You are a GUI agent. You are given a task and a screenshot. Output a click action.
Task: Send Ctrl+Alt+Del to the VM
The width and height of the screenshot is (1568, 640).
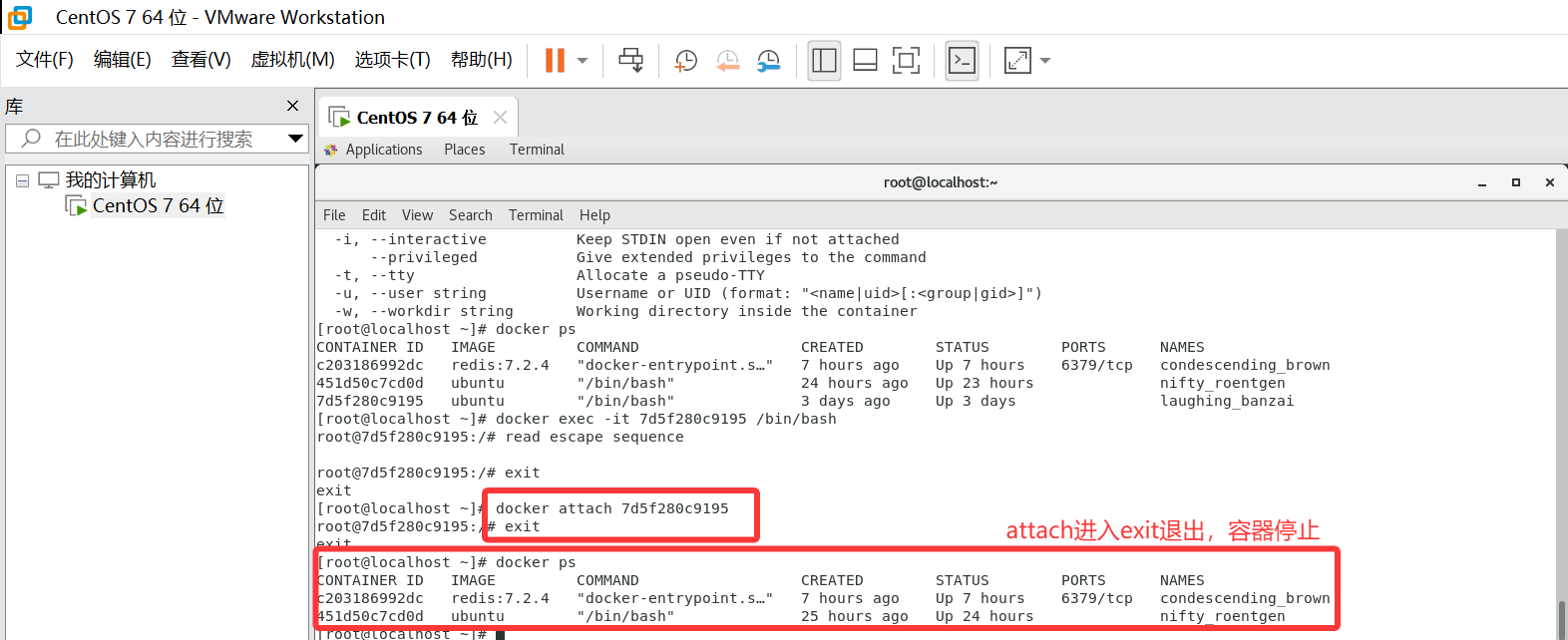pyautogui.click(x=630, y=61)
